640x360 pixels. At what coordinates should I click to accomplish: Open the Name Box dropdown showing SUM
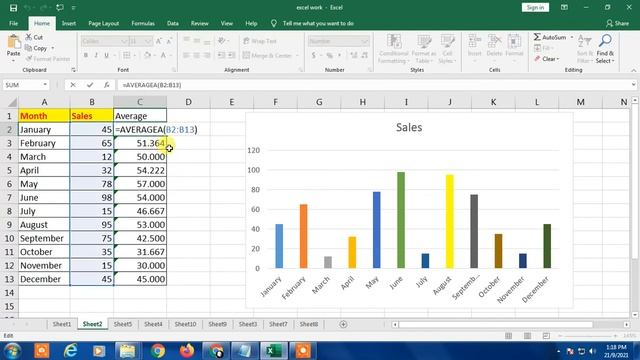point(45,85)
